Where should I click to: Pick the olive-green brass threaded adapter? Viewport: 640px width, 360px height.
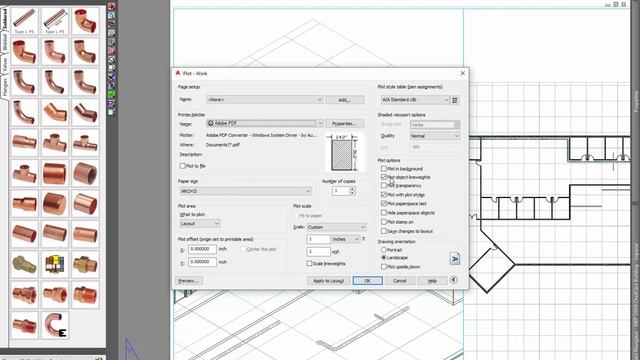[24, 264]
